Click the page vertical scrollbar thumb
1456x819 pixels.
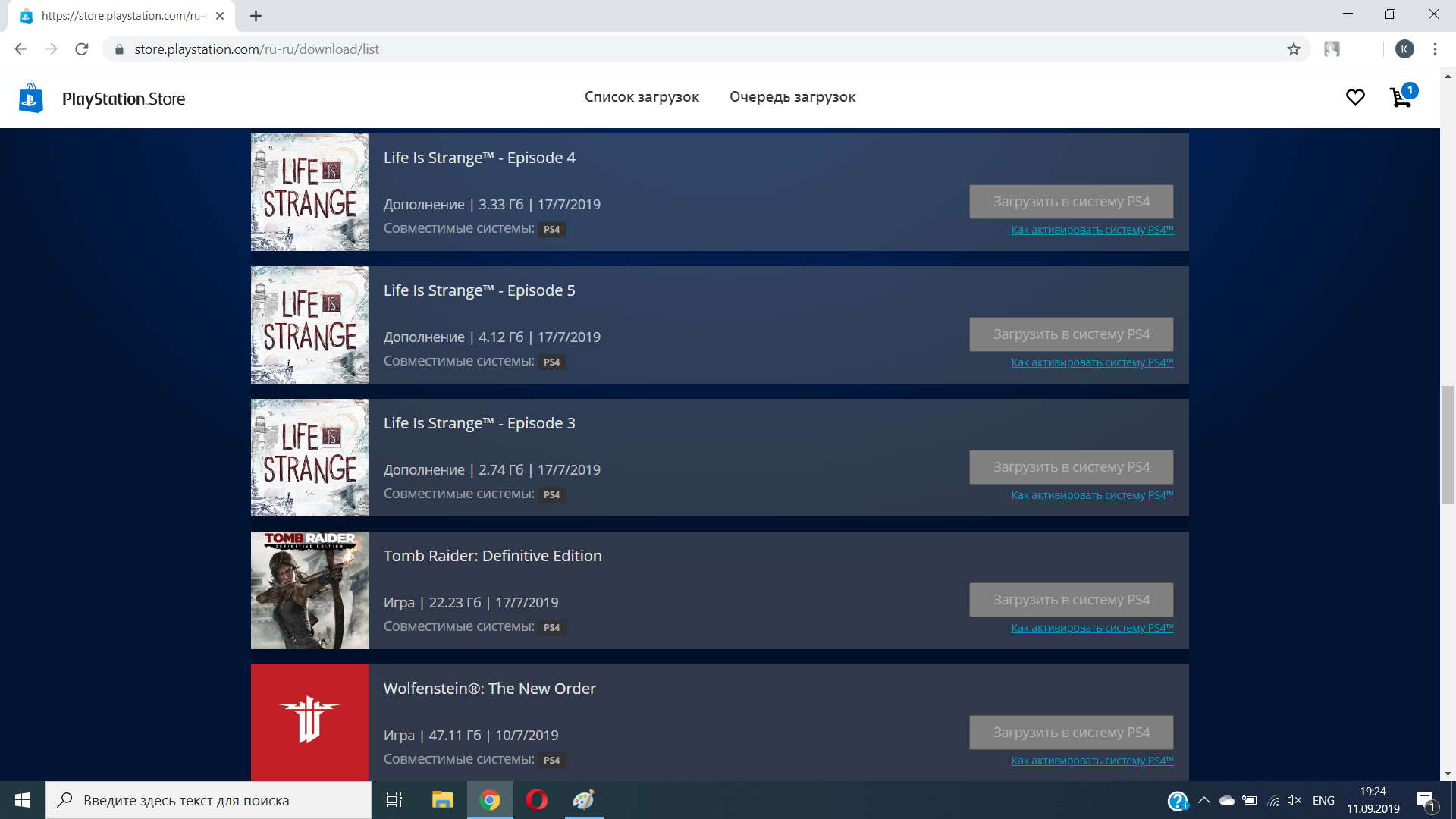[1448, 444]
